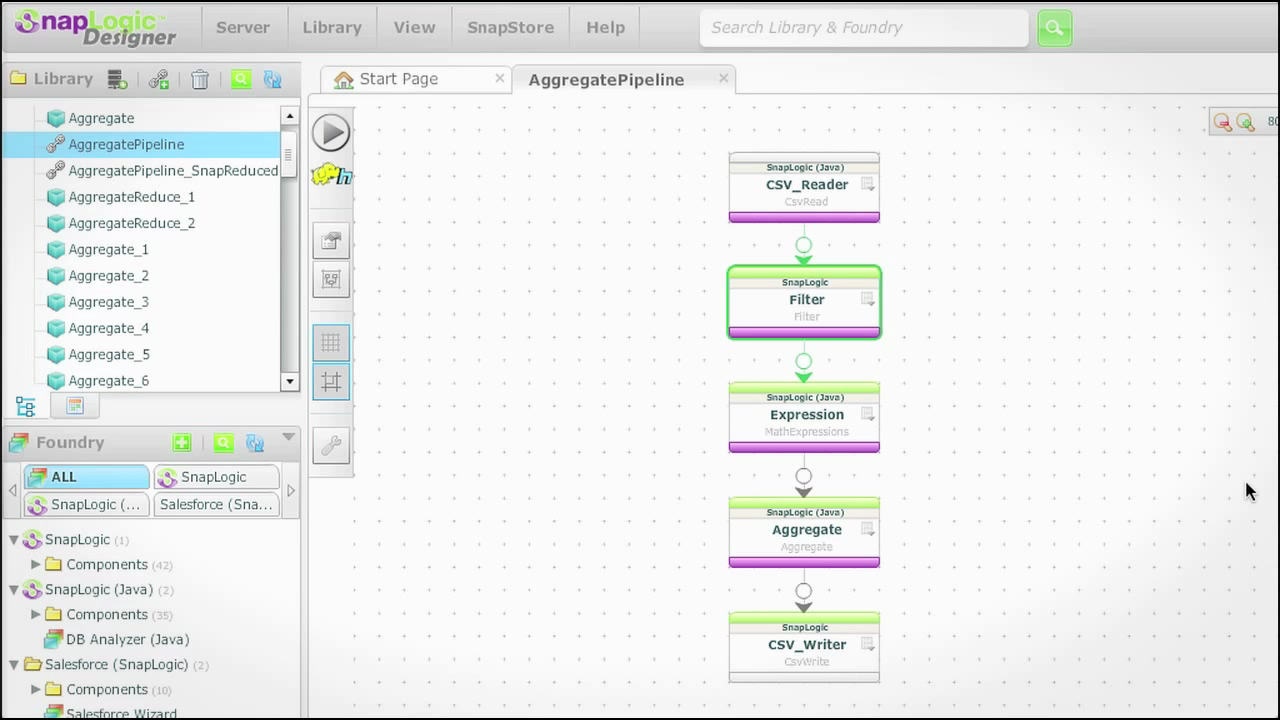Toggle the grid display button
Viewport: 1280px width, 720px height.
pyautogui.click(x=331, y=343)
